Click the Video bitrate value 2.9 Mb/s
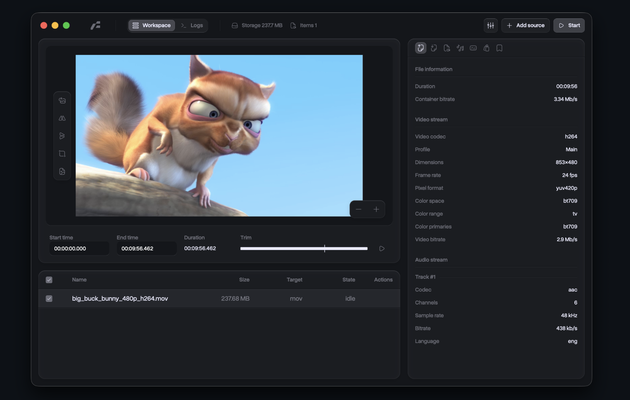This screenshot has width=630, height=400. point(567,239)
